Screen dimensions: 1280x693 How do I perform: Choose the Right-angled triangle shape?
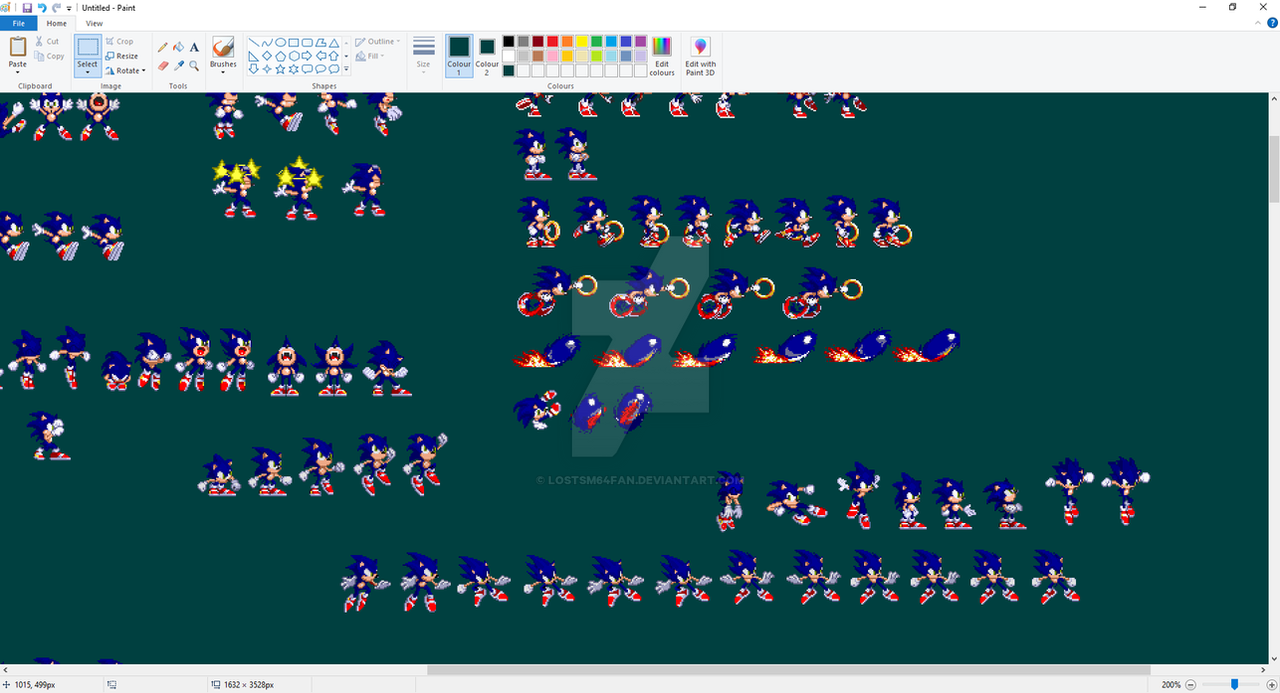(x=254, y=56)
